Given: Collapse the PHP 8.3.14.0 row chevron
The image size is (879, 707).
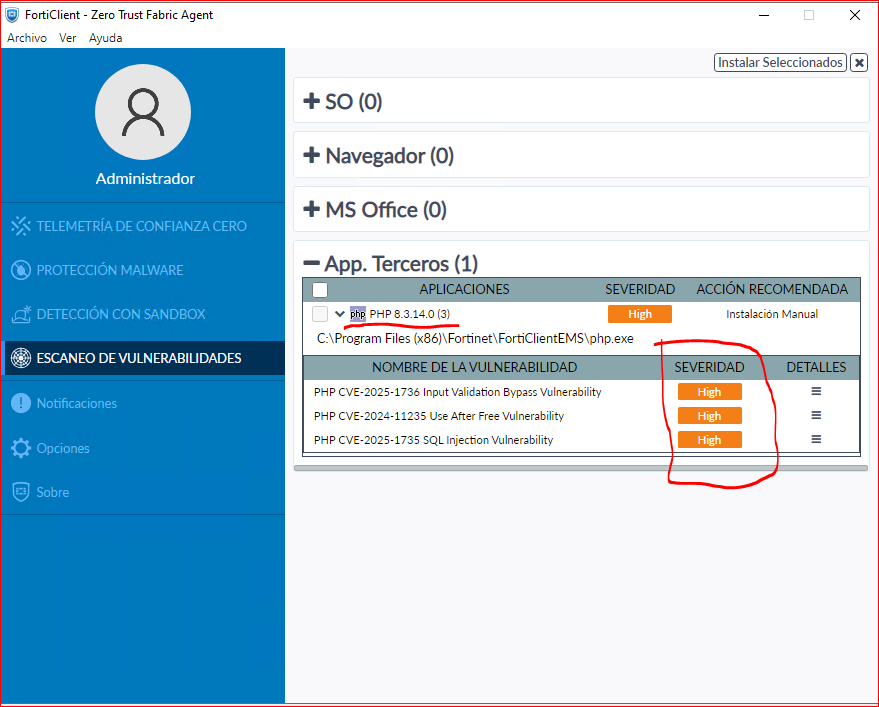Looking at the screenshot, I should 340,314.
